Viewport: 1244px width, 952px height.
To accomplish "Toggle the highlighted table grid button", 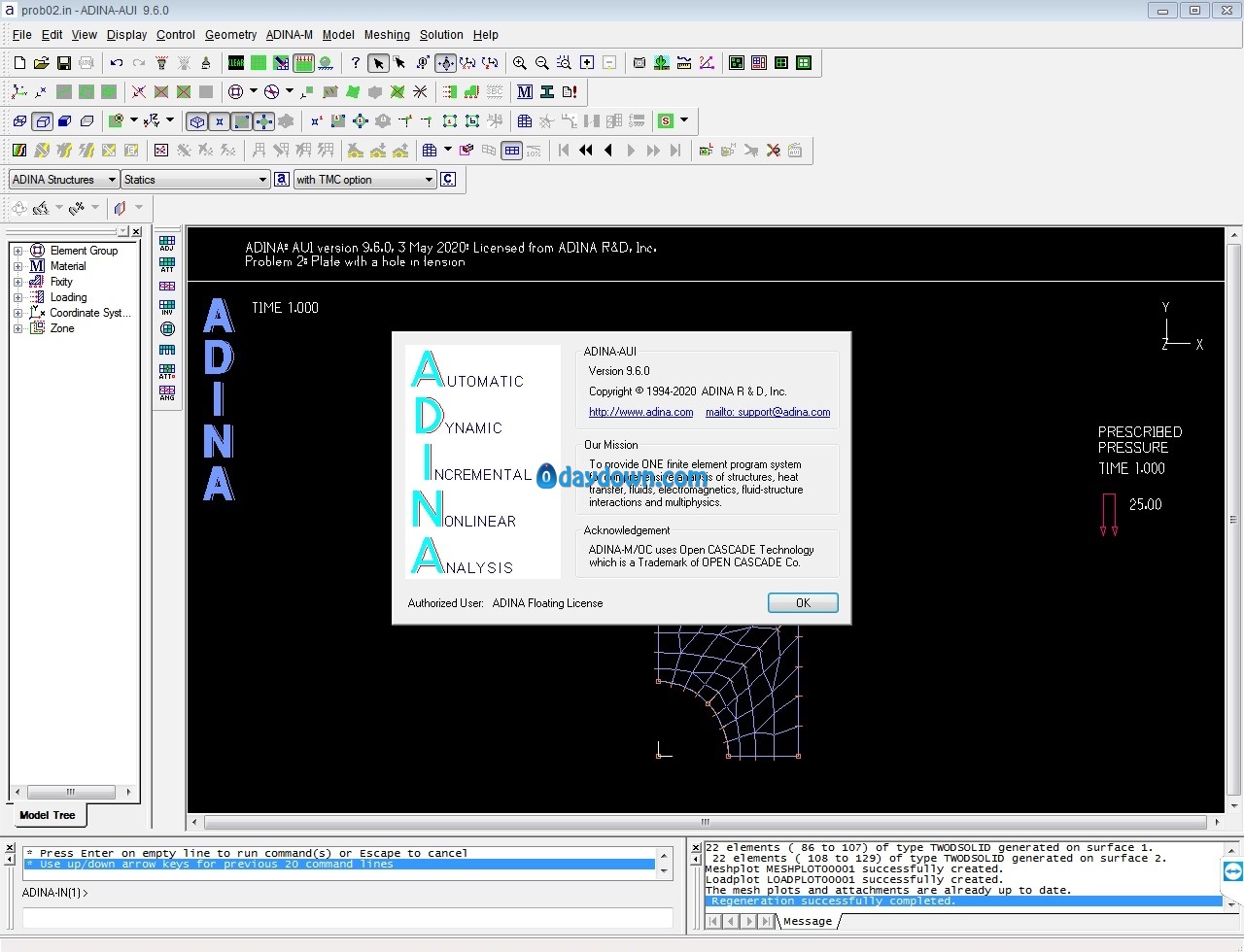I will click(x=512, y=151).
